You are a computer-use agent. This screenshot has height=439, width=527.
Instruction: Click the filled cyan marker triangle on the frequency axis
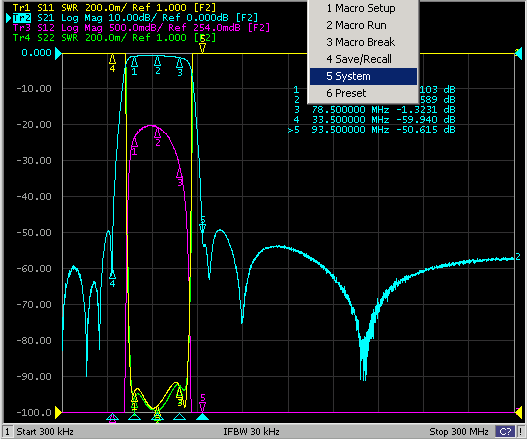(202, 417)
